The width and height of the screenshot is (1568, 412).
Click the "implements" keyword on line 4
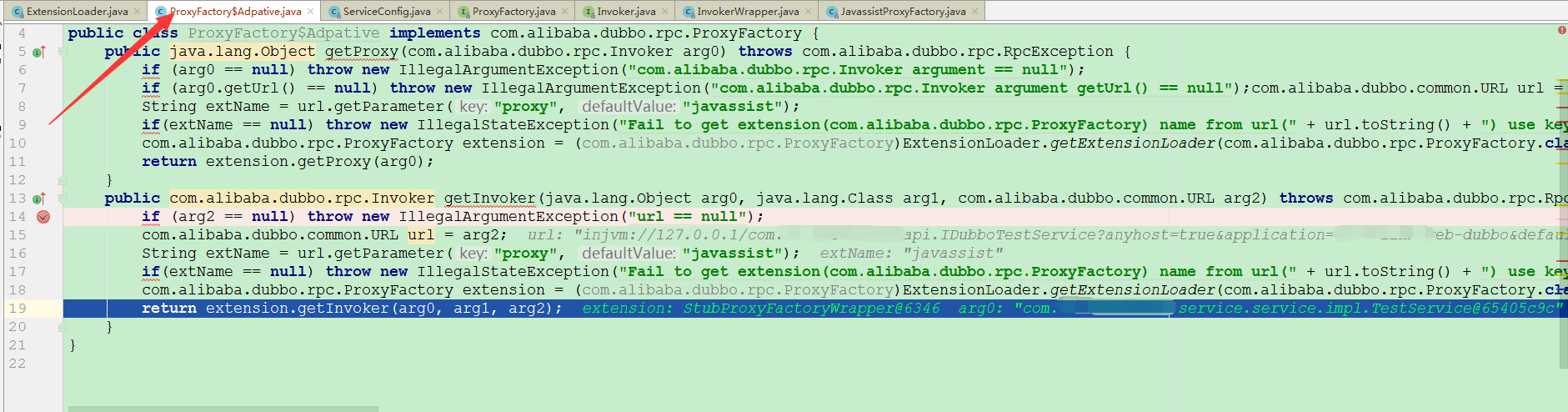coord(434,33)
